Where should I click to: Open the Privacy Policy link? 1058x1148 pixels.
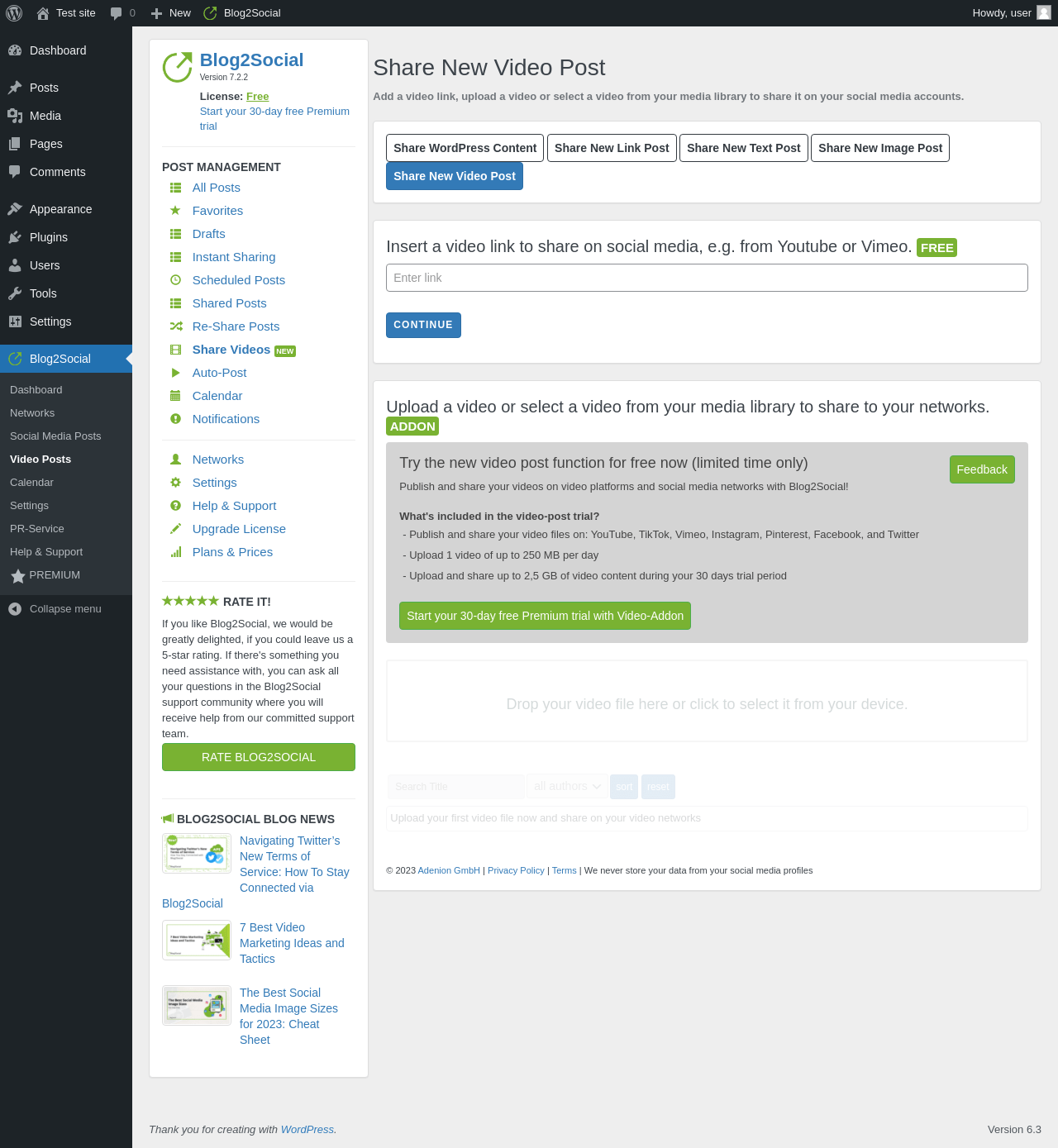(x=516, y=870)
